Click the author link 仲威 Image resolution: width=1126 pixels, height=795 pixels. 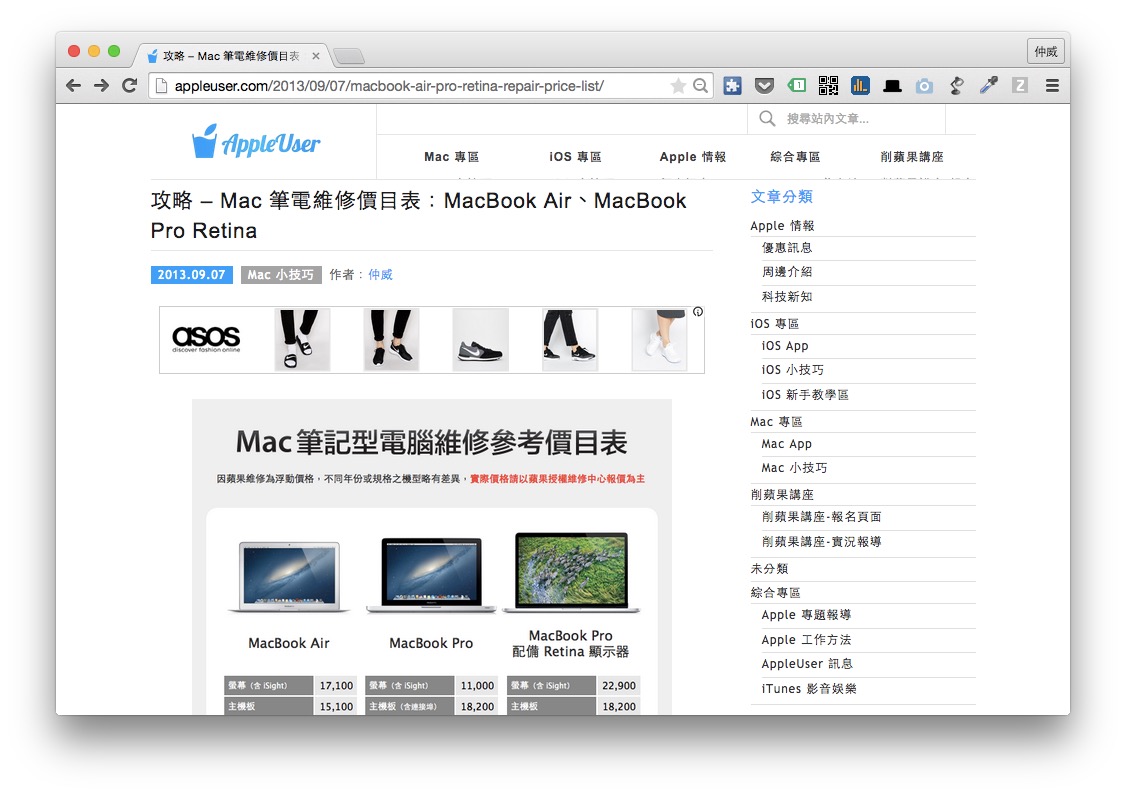pyautogui.click(x=380, y=275)
